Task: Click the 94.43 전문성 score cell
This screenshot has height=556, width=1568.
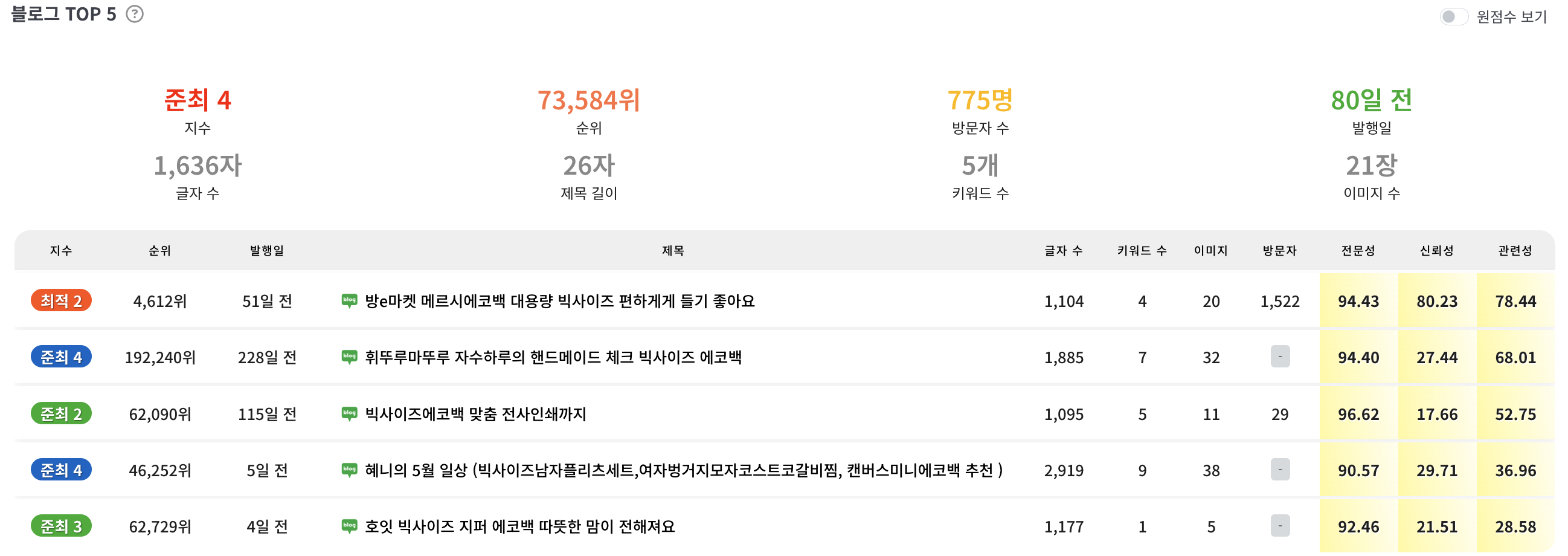Action: tap(1358, 301)
